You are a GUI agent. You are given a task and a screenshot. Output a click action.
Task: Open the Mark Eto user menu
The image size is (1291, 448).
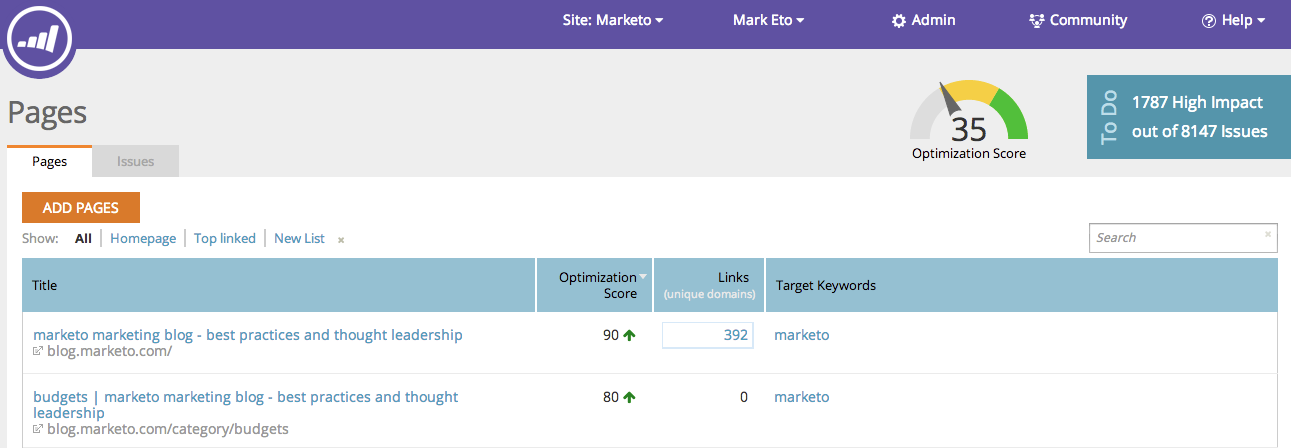pyautogui.click(x=768, y=20)
